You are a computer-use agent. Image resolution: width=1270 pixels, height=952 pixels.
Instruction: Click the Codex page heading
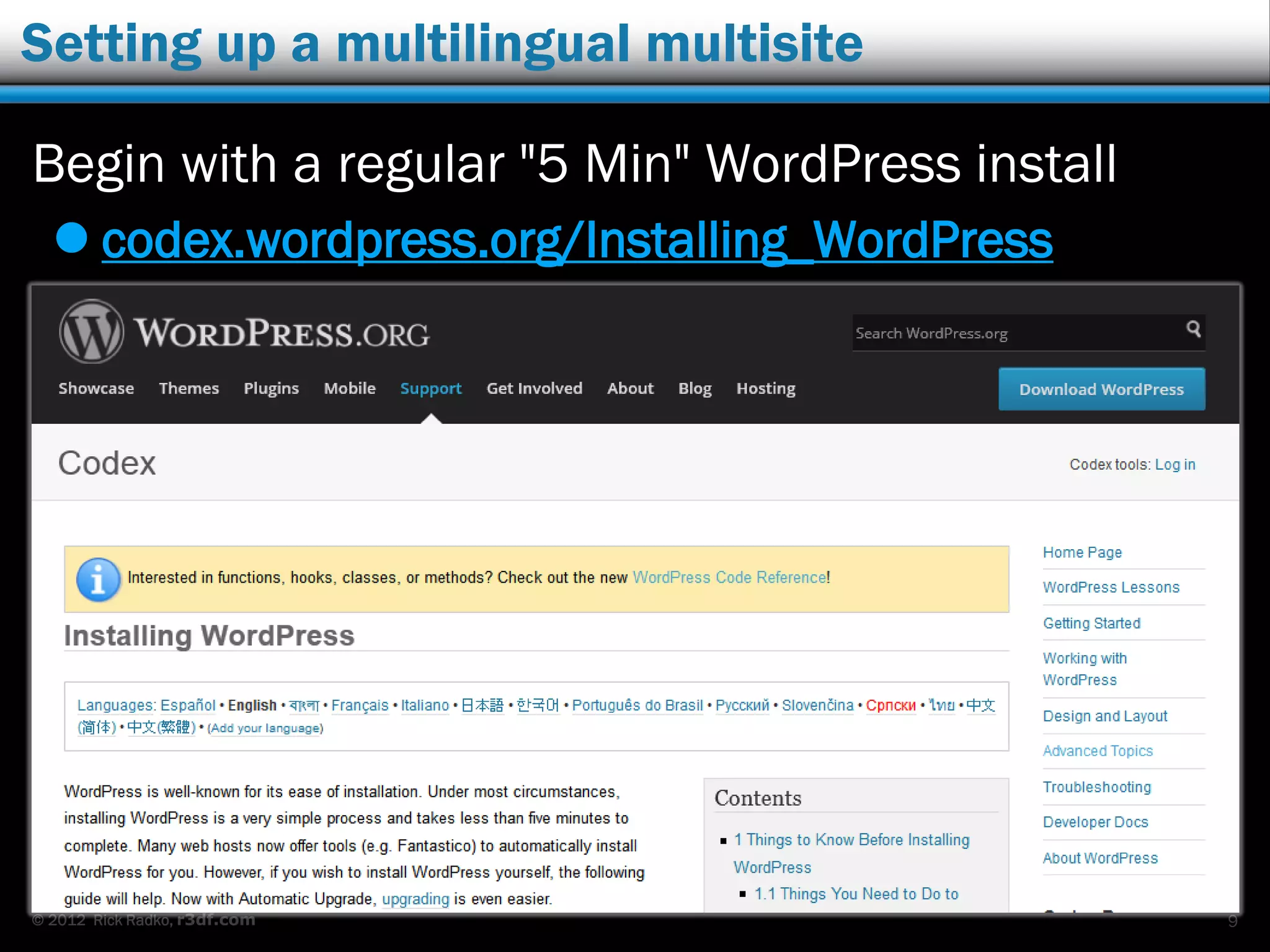point(107,463)
